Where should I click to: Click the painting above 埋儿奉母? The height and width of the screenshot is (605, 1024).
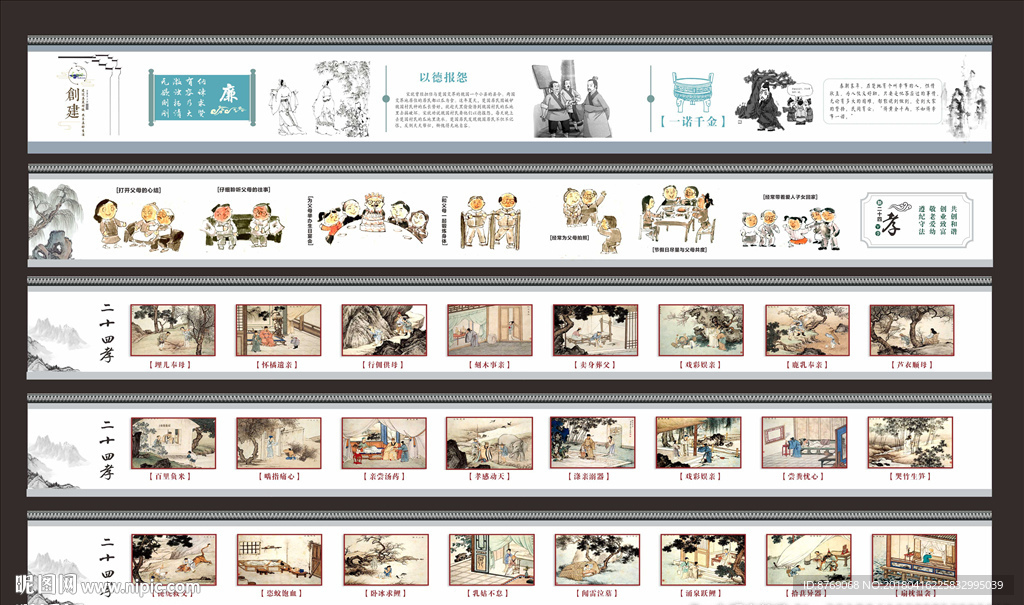pos(173,330)
